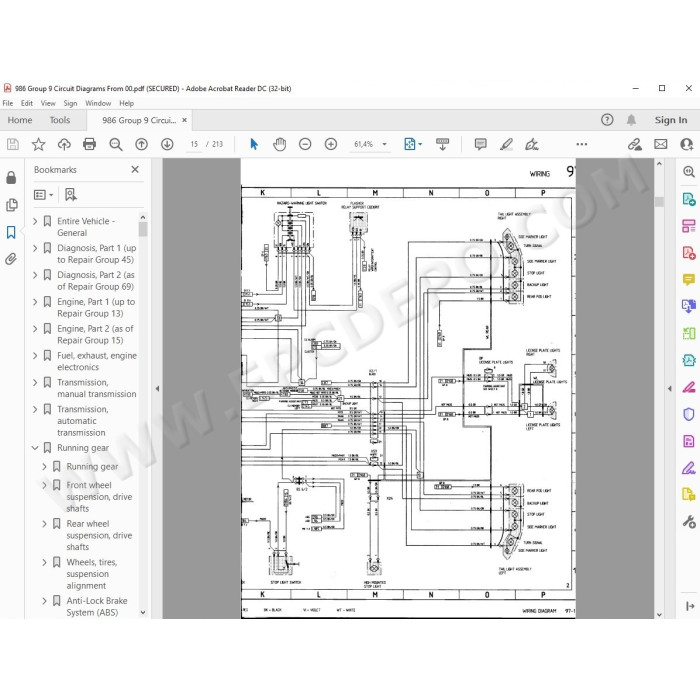
Task: Select the highlight text pen tool
Action: (x=506, y=144)
